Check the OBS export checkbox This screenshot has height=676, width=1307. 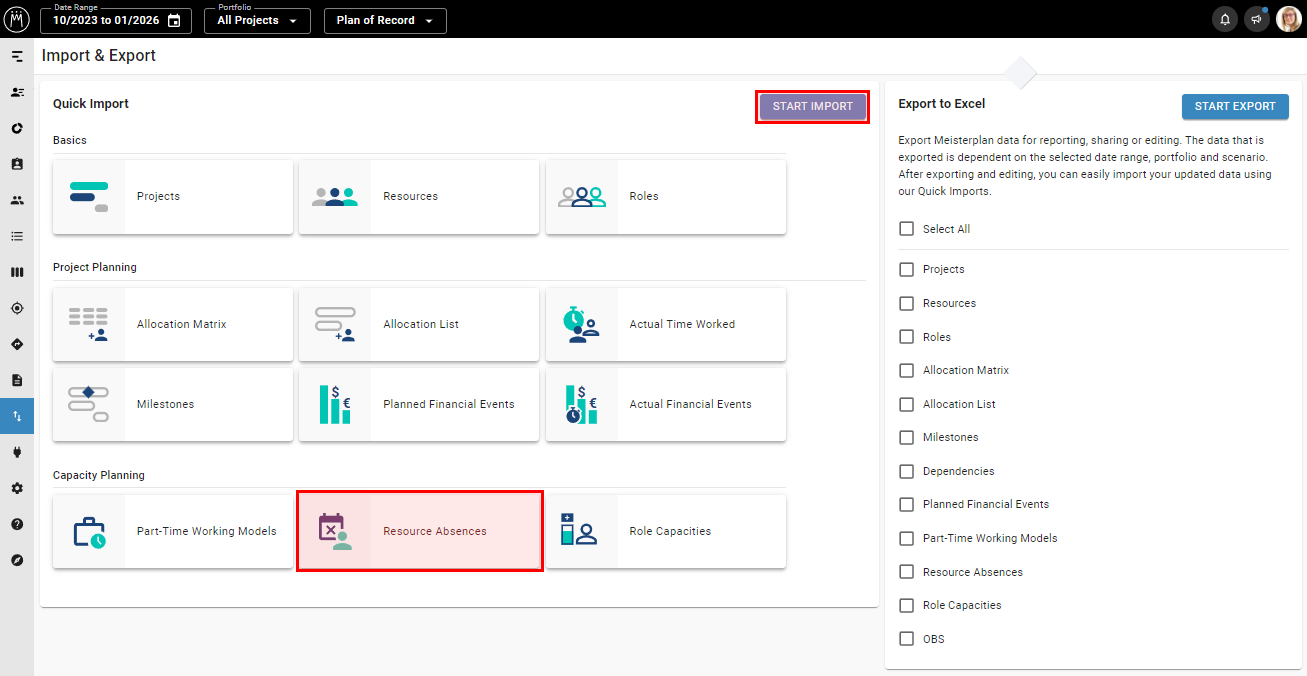pyautogui.click(x=907, y=639)
